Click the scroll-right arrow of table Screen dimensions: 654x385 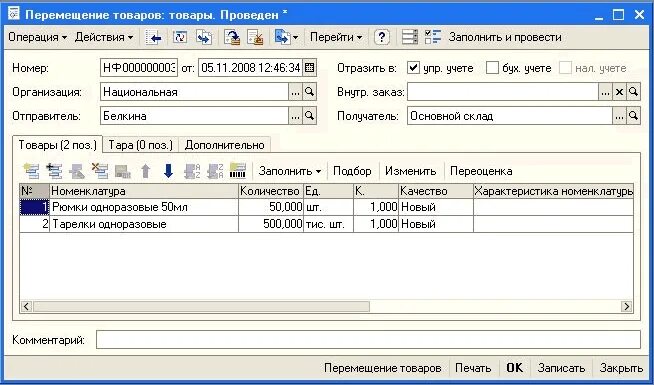coord(626,307)
